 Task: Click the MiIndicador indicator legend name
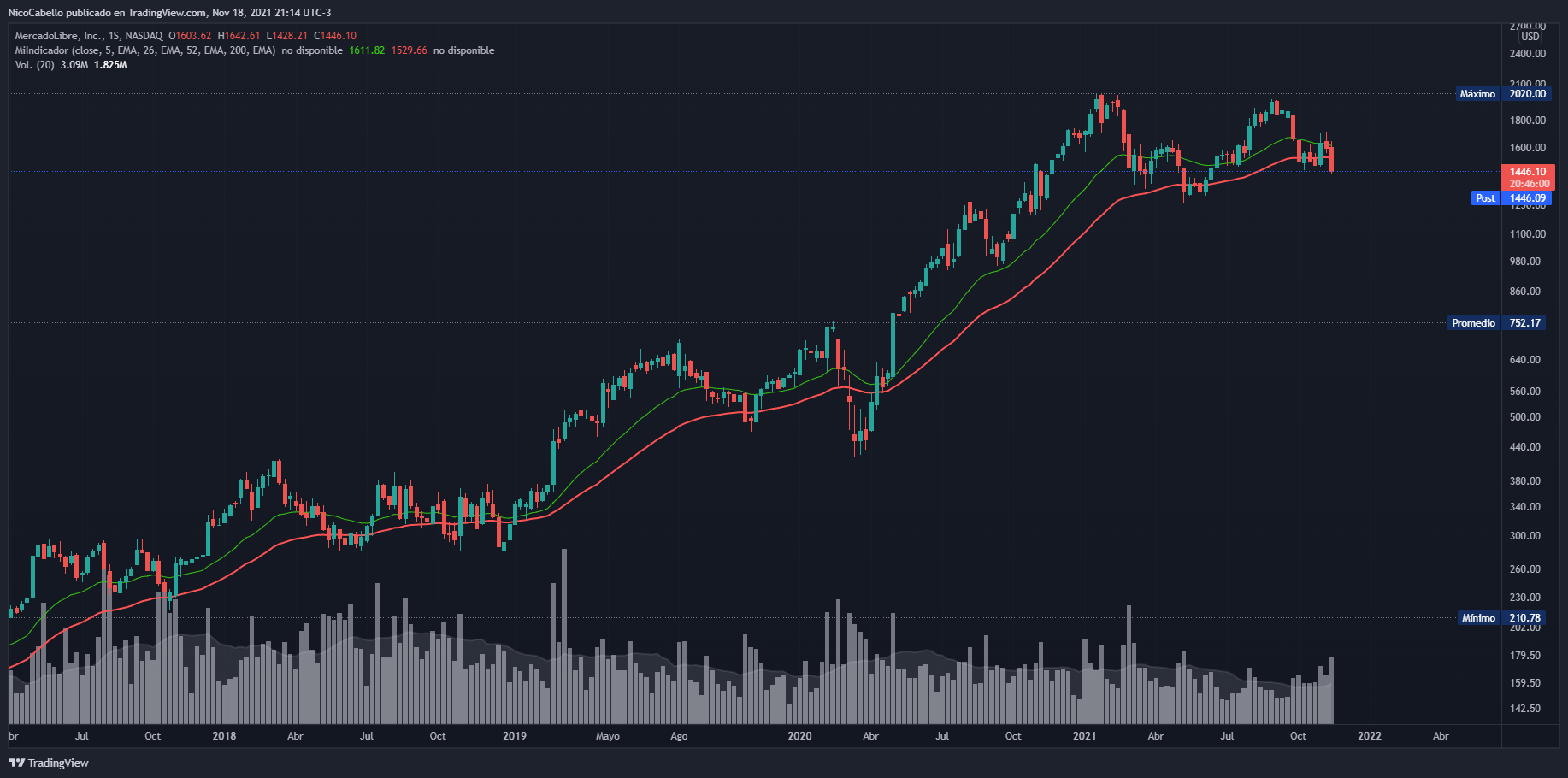(x=41, y=50)
